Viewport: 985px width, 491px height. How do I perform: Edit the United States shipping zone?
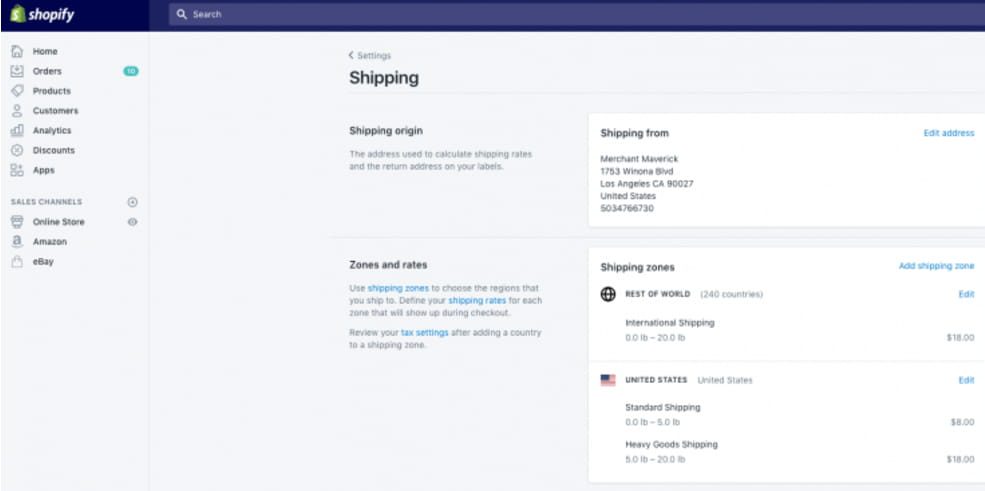point(966,380)
